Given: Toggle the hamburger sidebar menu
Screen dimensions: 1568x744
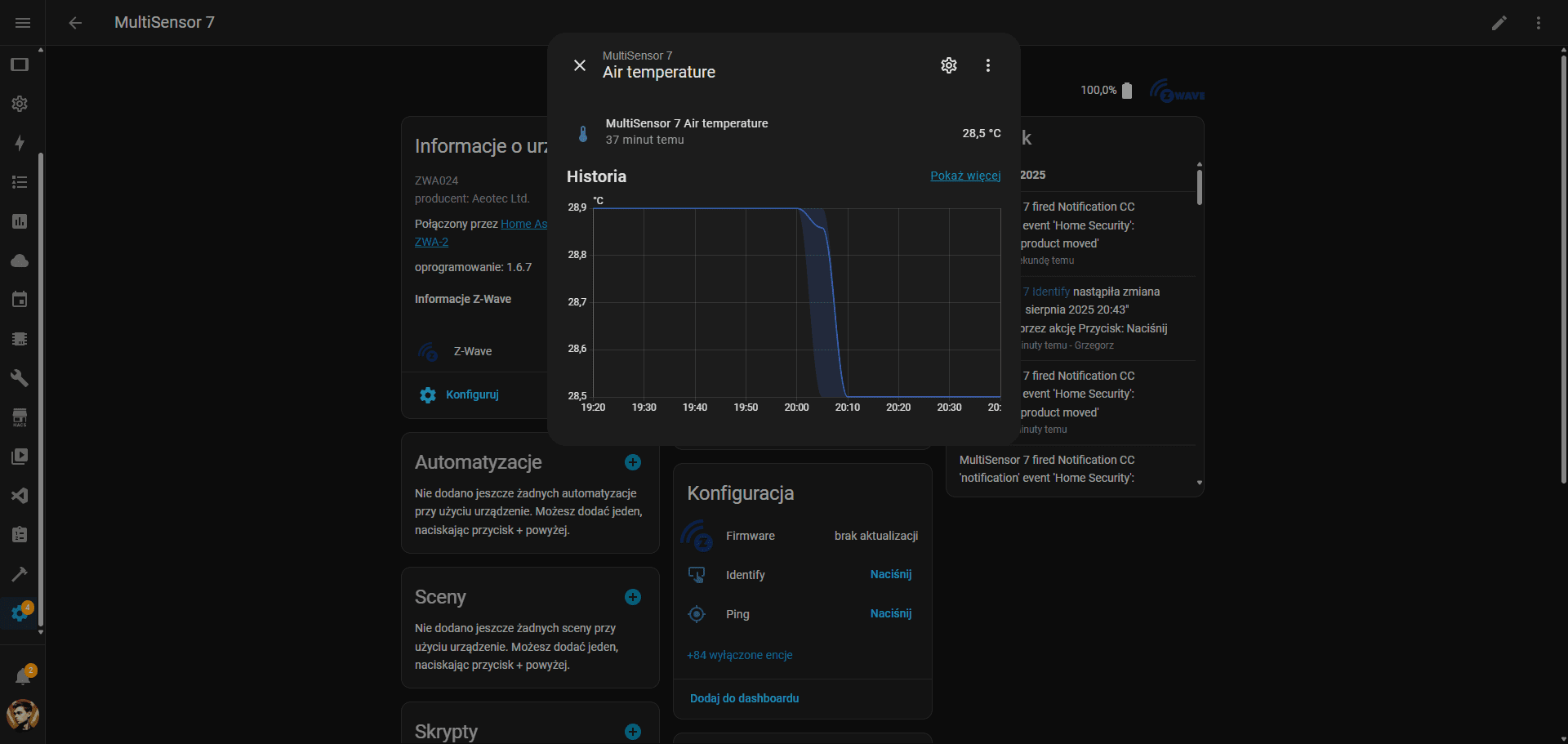Looking at the screenshot, I should pos(23,23).
